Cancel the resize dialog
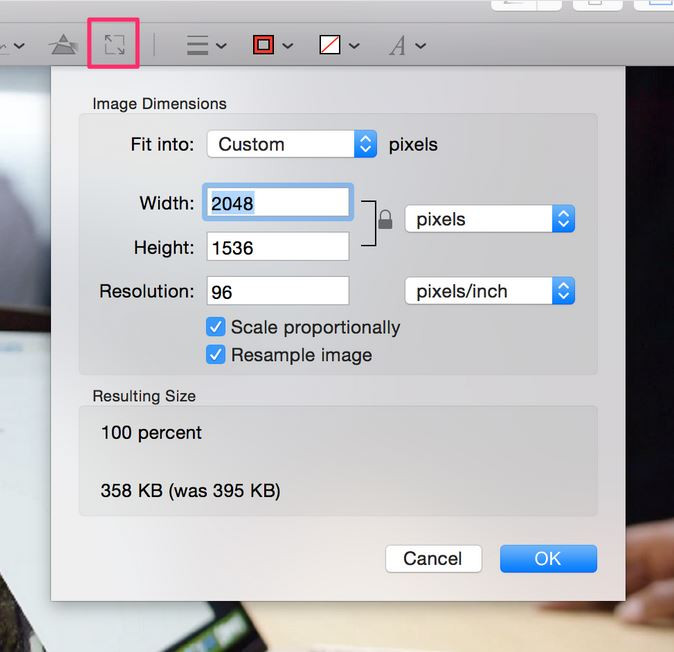The height and width of the screenshot is (652, 674). [433, 559]
